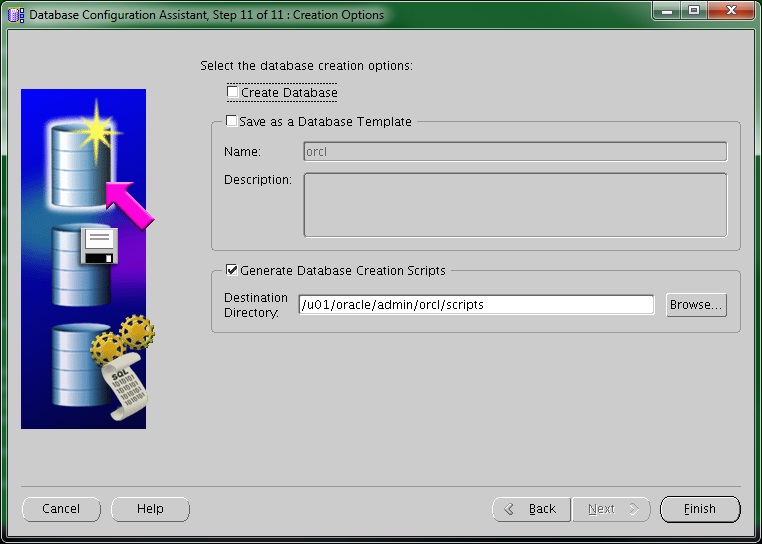This screenshot has width=762, height=544.
Task: Click the 'Name:' label
Action: pyautogui.click(x=242, y=152)
